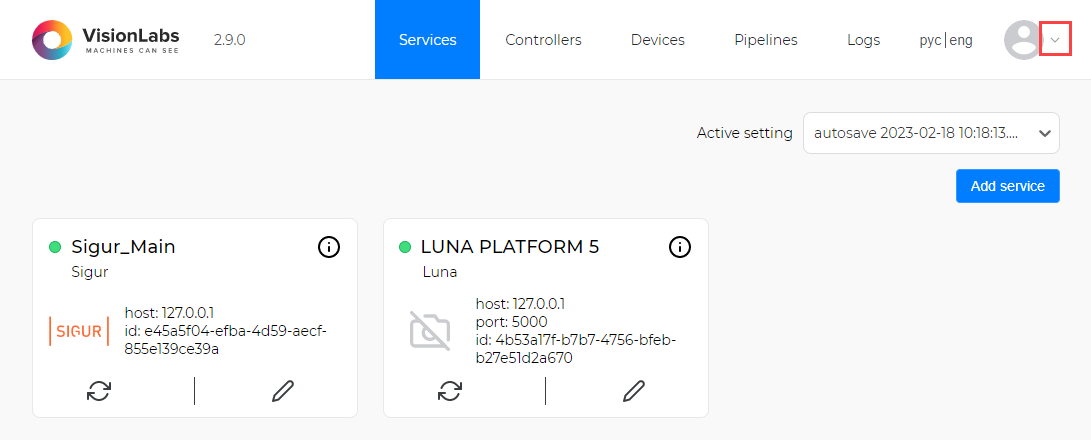This screenshot has height=440, width=1091.
Task: Open info for LUNA PLATFORM 5
Action: pos(680,246)
